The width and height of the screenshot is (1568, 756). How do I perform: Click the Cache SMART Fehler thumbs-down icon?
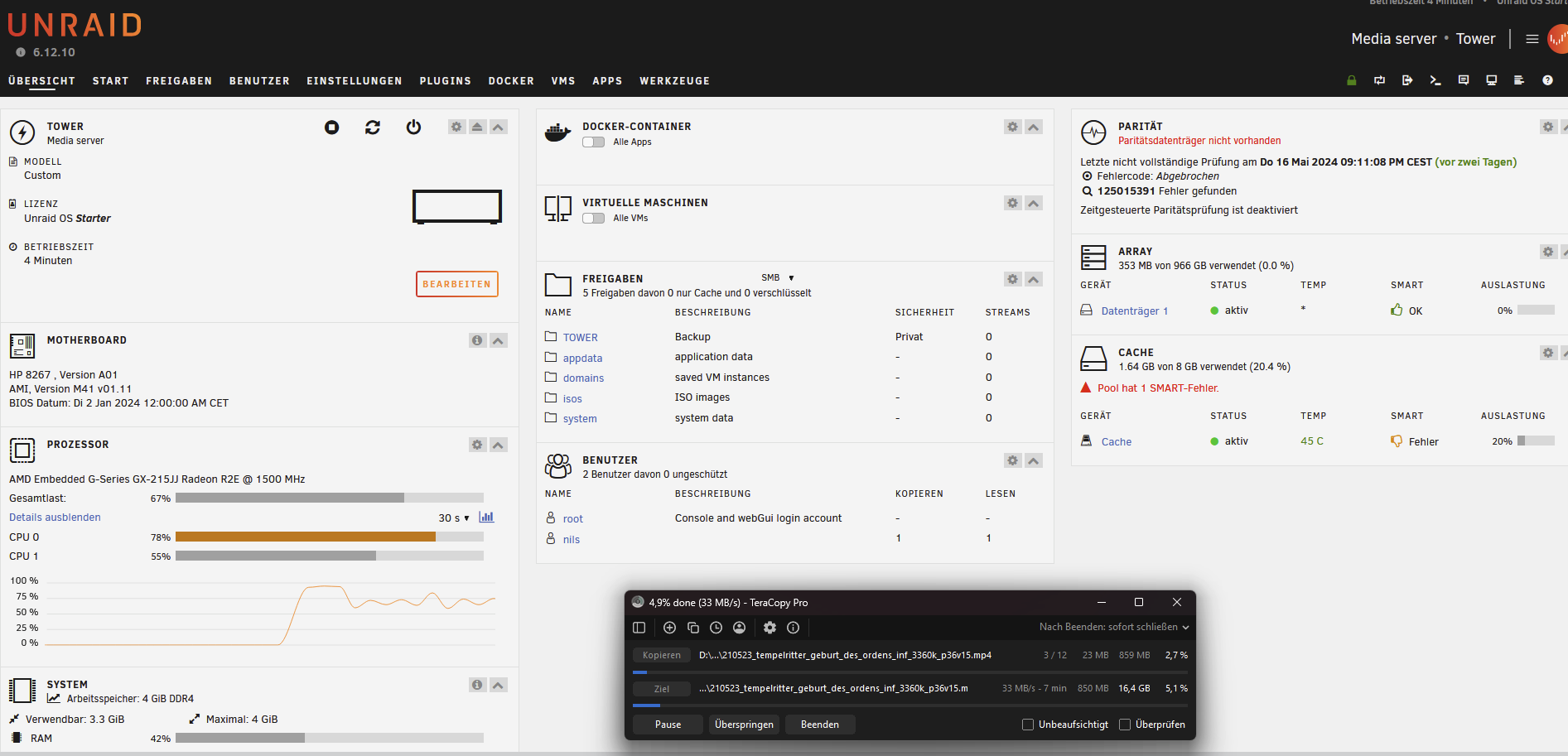click(x=1397, y=441)
